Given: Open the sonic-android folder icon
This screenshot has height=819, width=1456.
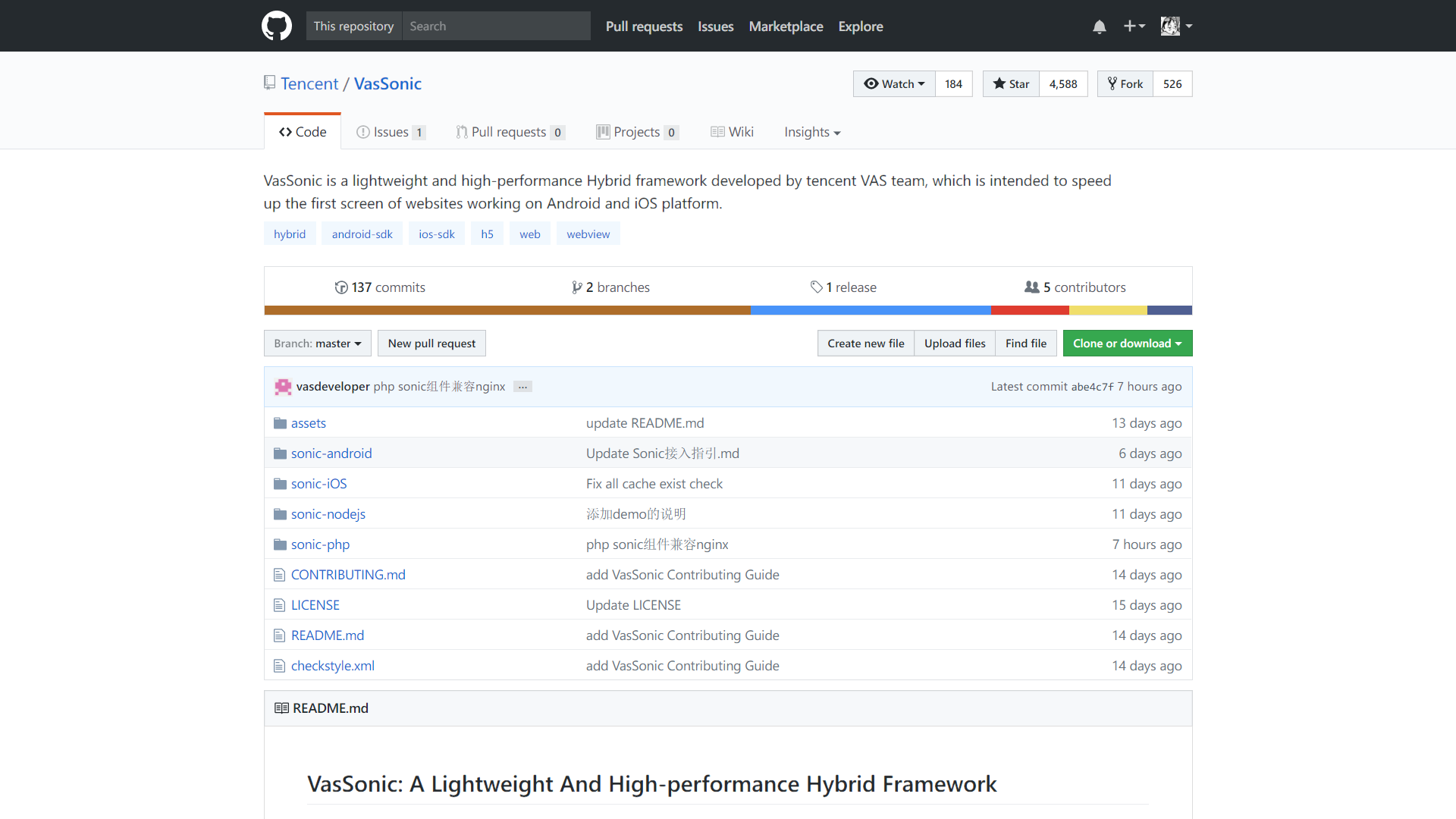Looking at the screenshot, I should 279,453.
